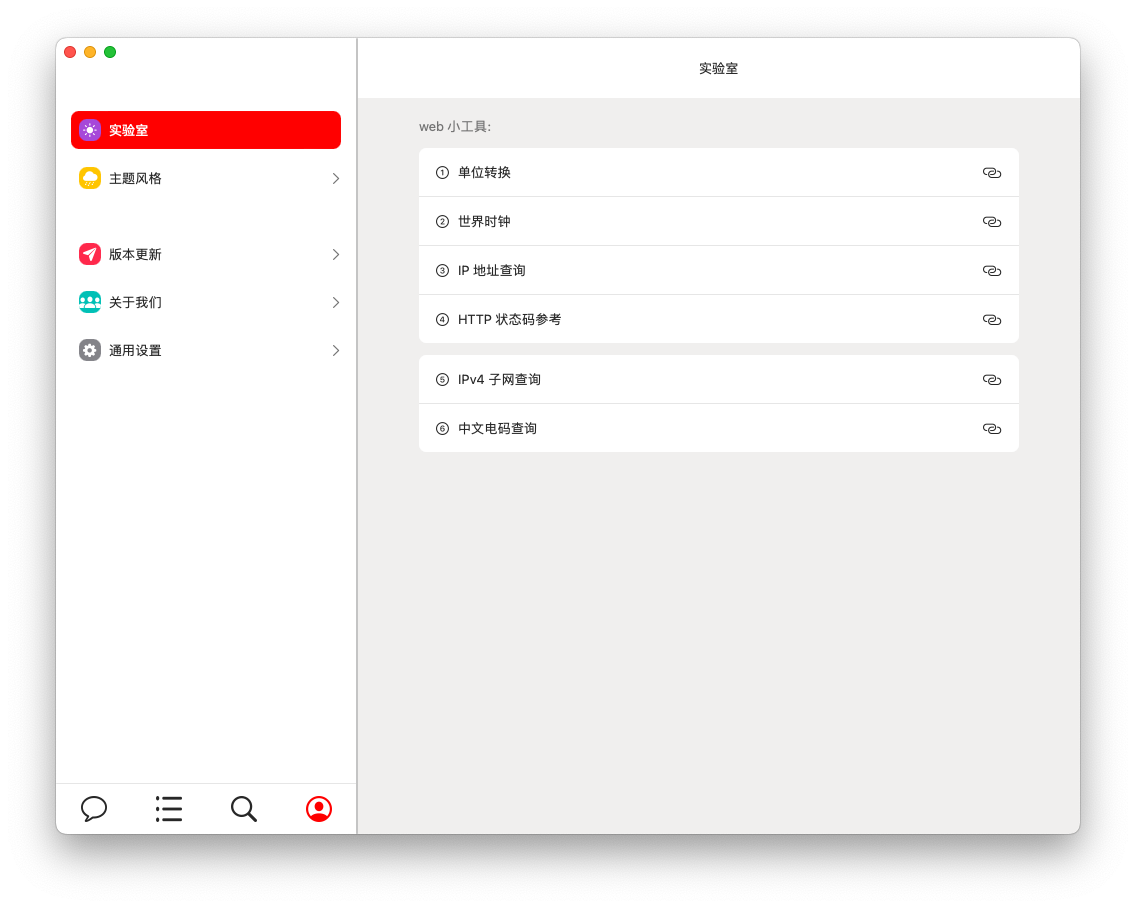The width and height of the screenshot is (1136, 908).
Task: Click the red profile icon in bottom bar
Action: (318, 809)
